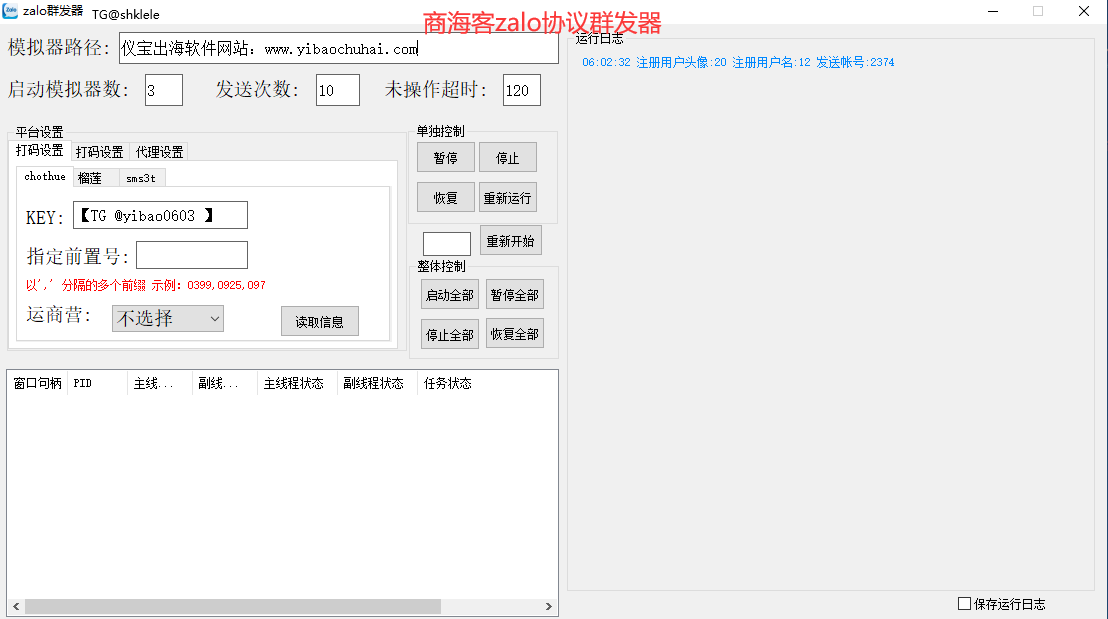Pause everything with 暂停全部

(x=514, y=295)
